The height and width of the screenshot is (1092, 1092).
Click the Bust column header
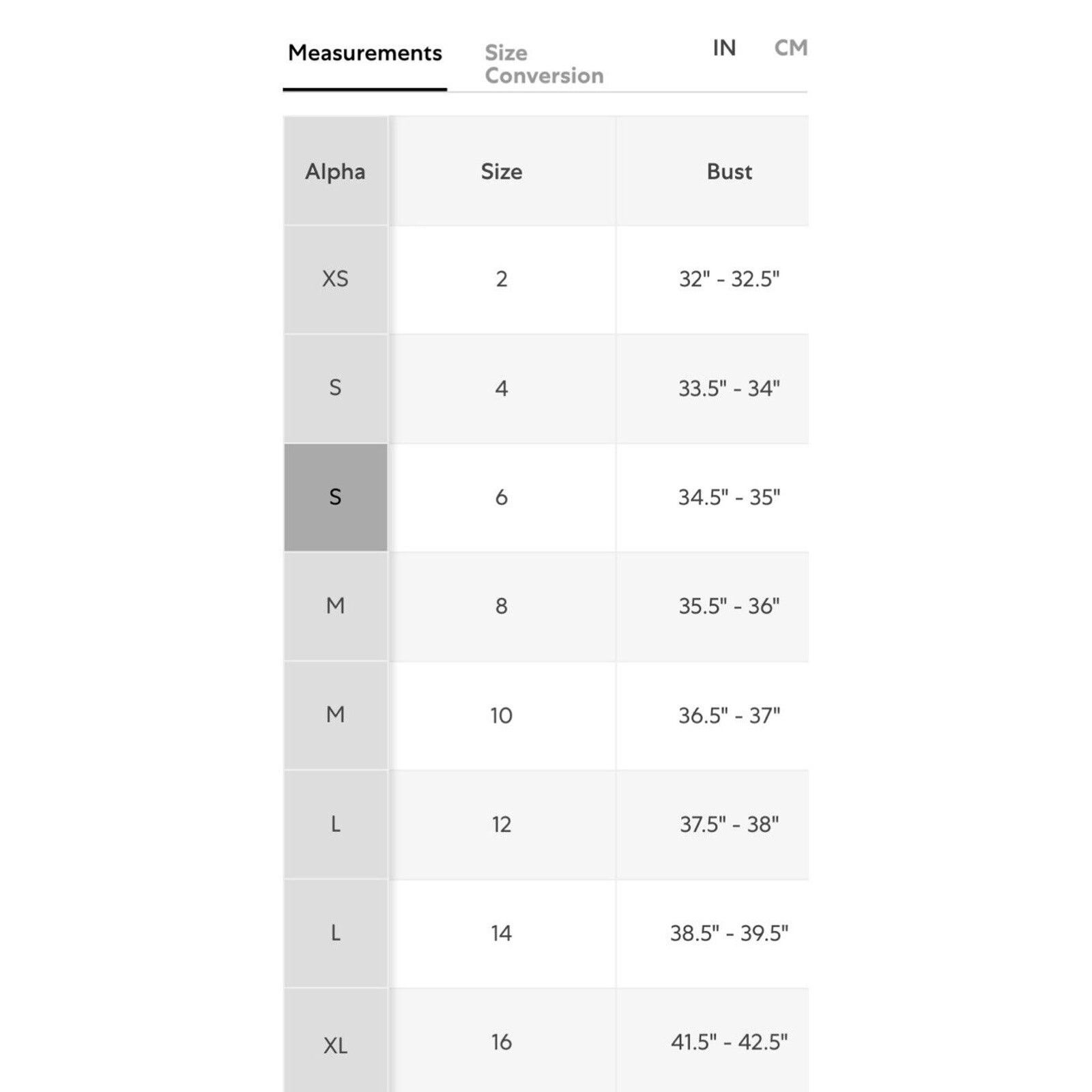click(x=729, y=171)
